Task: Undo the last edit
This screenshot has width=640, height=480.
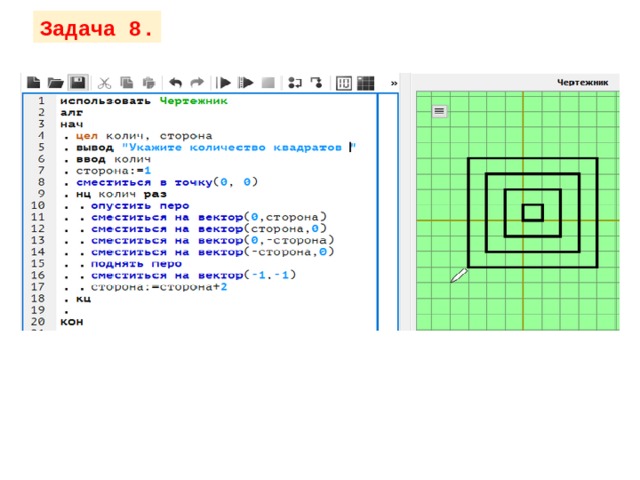Action: coord(176,83)
